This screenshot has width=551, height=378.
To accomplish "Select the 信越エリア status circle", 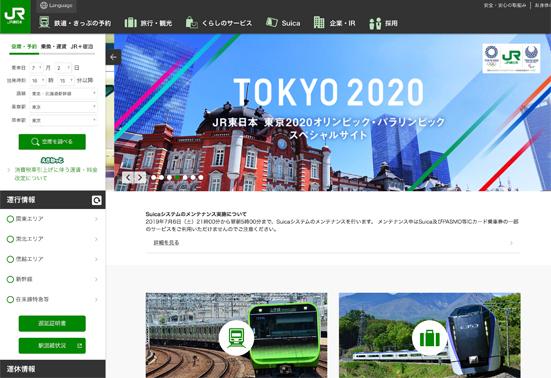I will pyautogui.click(x=10, y=259).
